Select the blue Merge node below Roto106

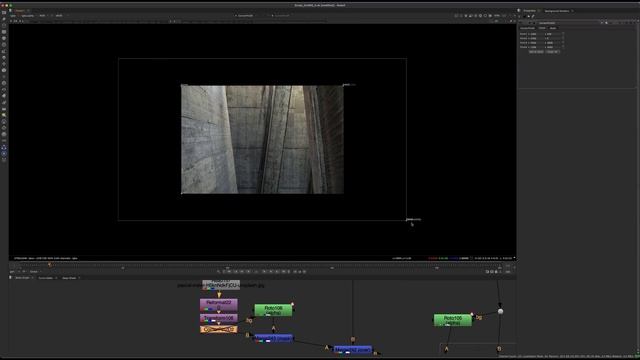click(273, 338)
